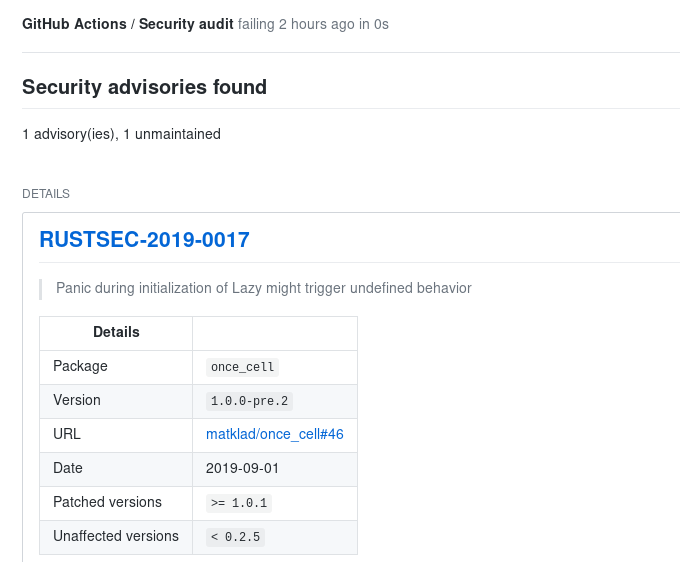Click the >= 1.0.1 patched versions tag

click(x=239, y=503)
